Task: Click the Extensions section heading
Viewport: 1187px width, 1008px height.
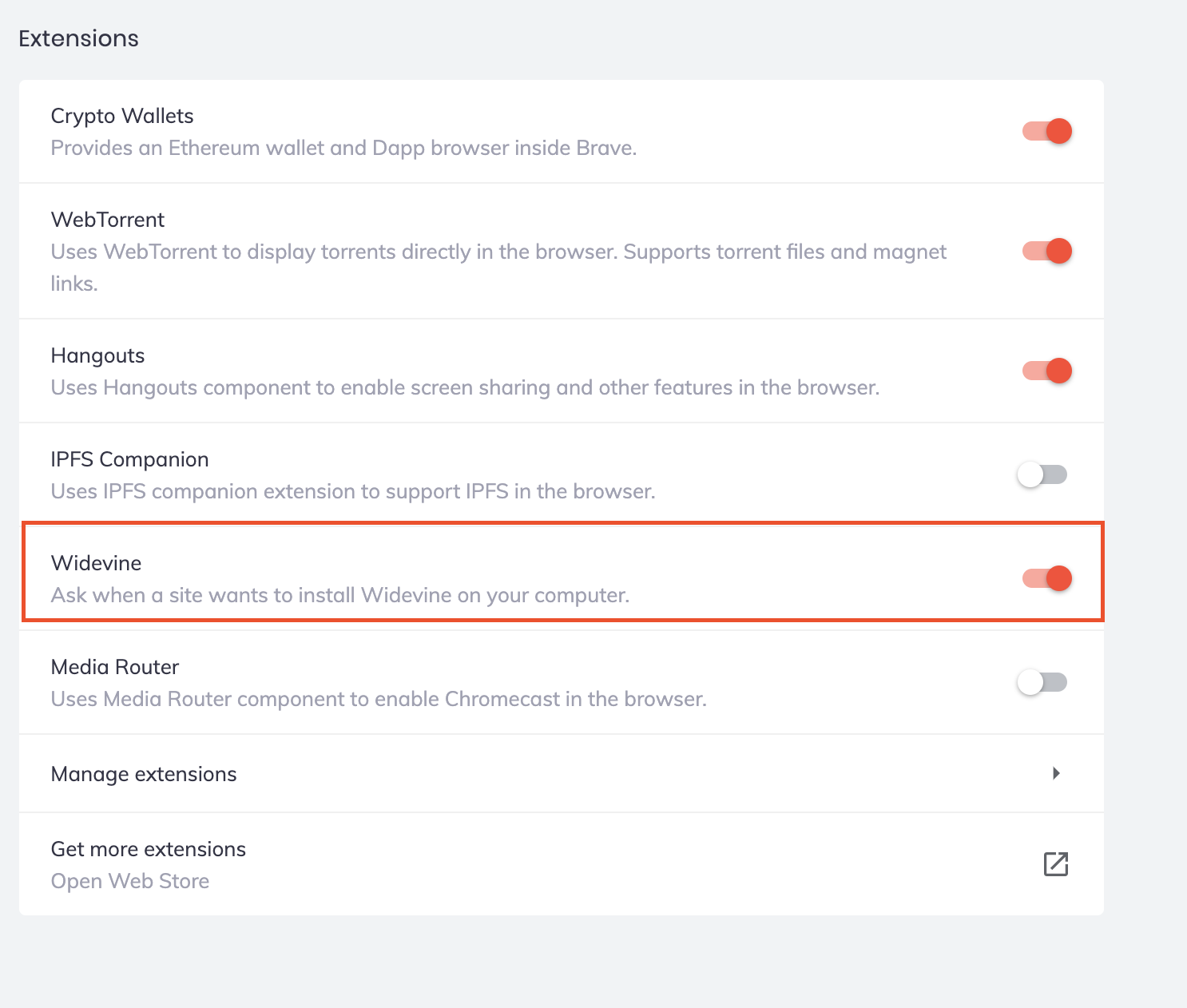Action: coord(79,38)
